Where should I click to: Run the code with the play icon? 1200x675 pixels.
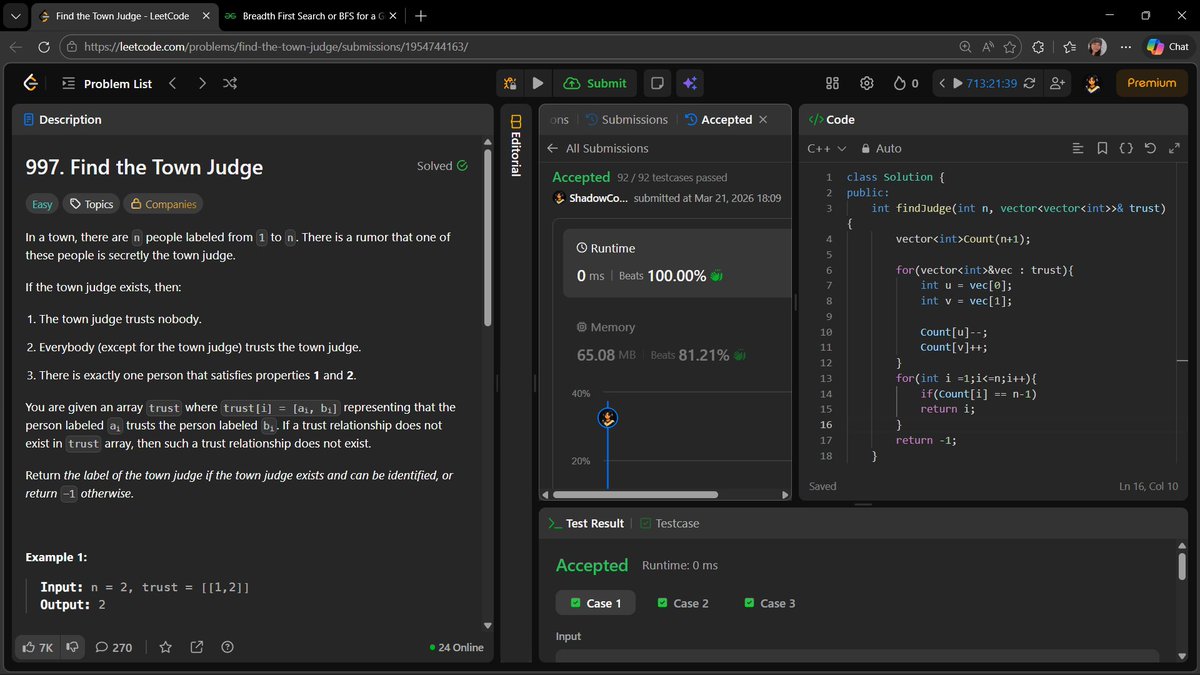pyautogui.click(x=538, y=84)
